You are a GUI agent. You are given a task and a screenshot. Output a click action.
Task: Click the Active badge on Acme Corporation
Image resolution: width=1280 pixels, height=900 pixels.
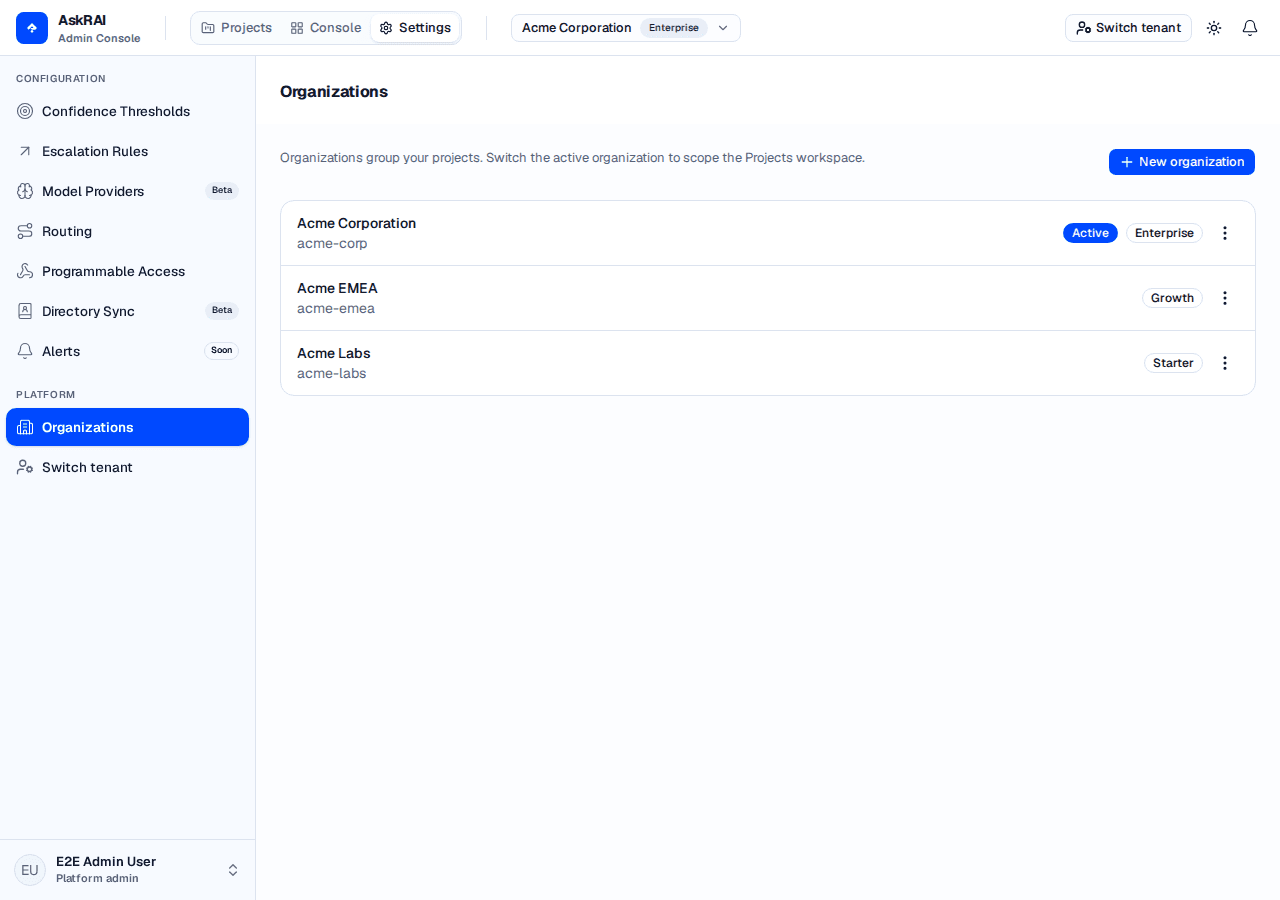(x=1090, y=233)
